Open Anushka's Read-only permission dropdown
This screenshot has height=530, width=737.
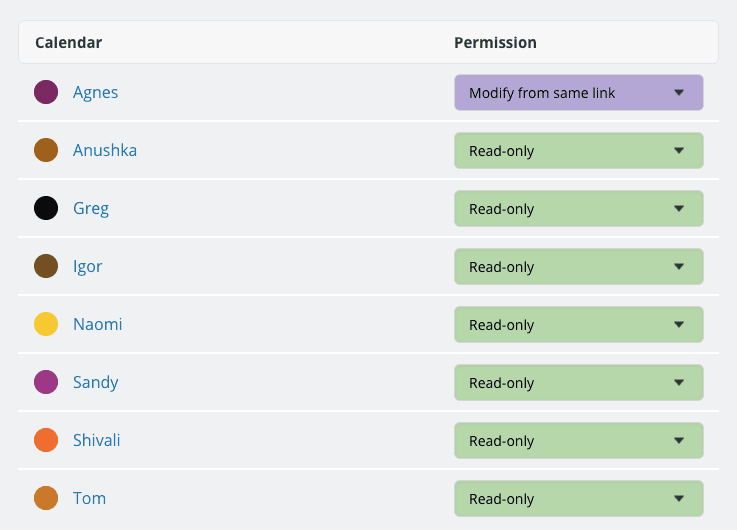[578, 151]
